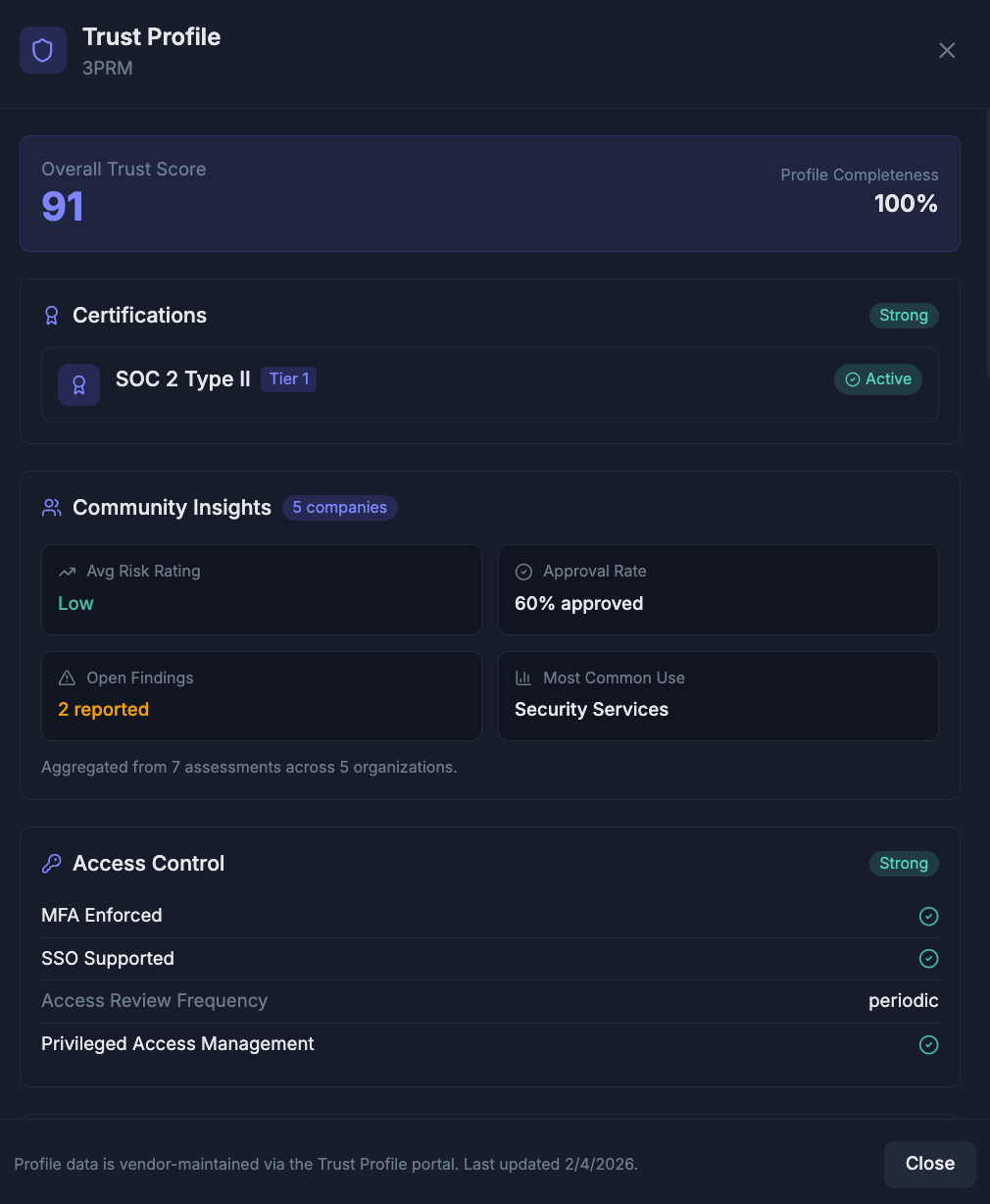The width and height of the screenshot is (990, 1204).
Task: Toggle the check for Privileged Access Management
Action: (x=928, y=1044)
